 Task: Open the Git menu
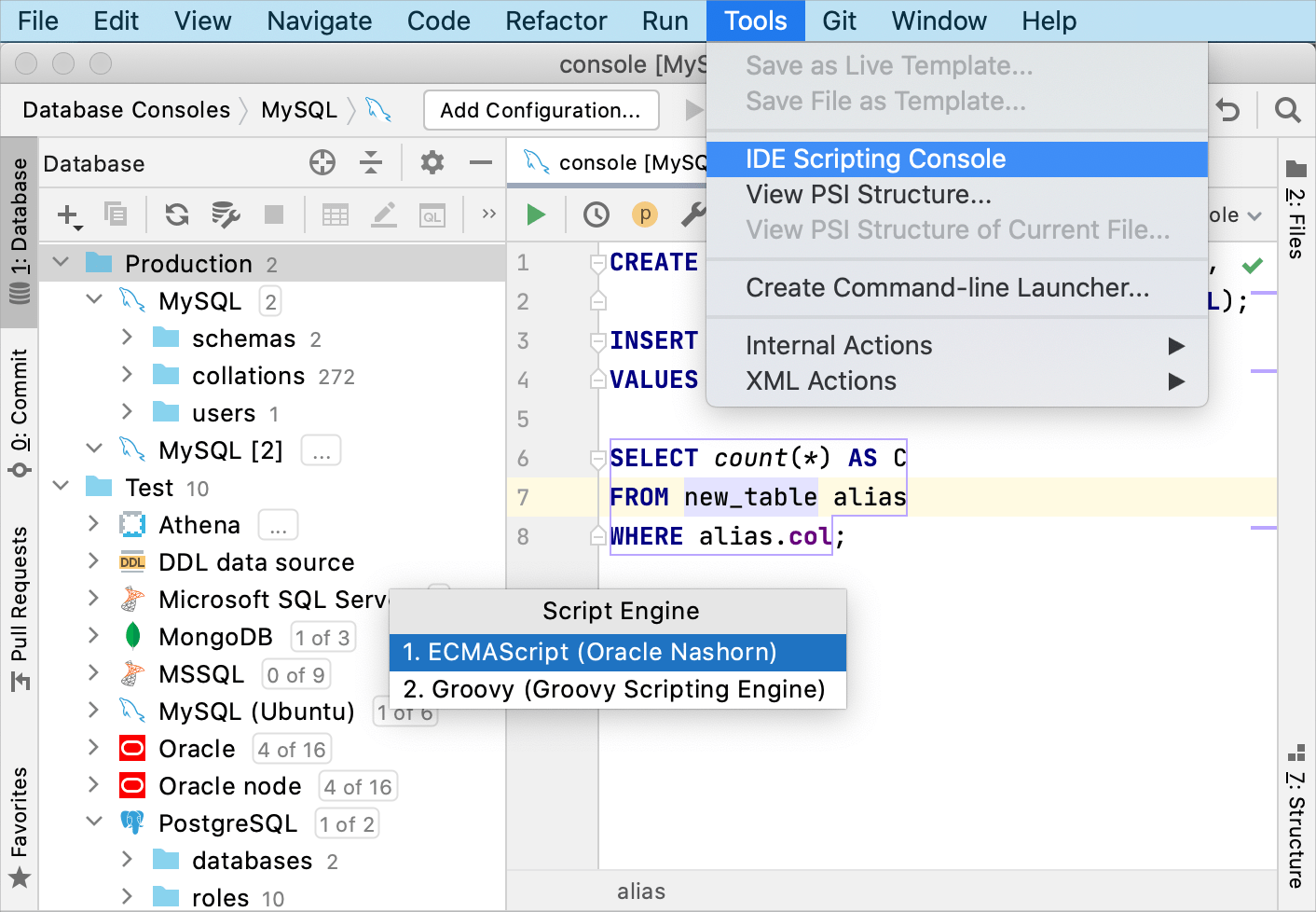[839, 21]
